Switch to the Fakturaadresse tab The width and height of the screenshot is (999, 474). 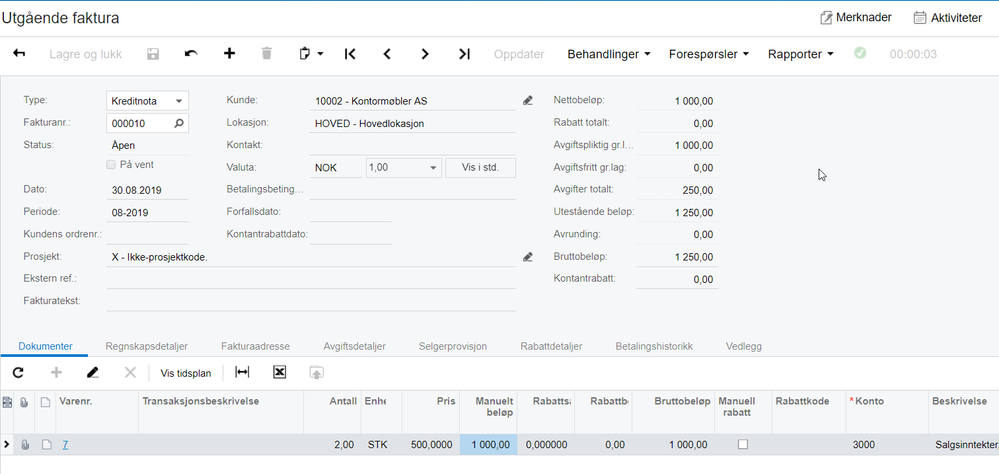click(x=255, y=346)
